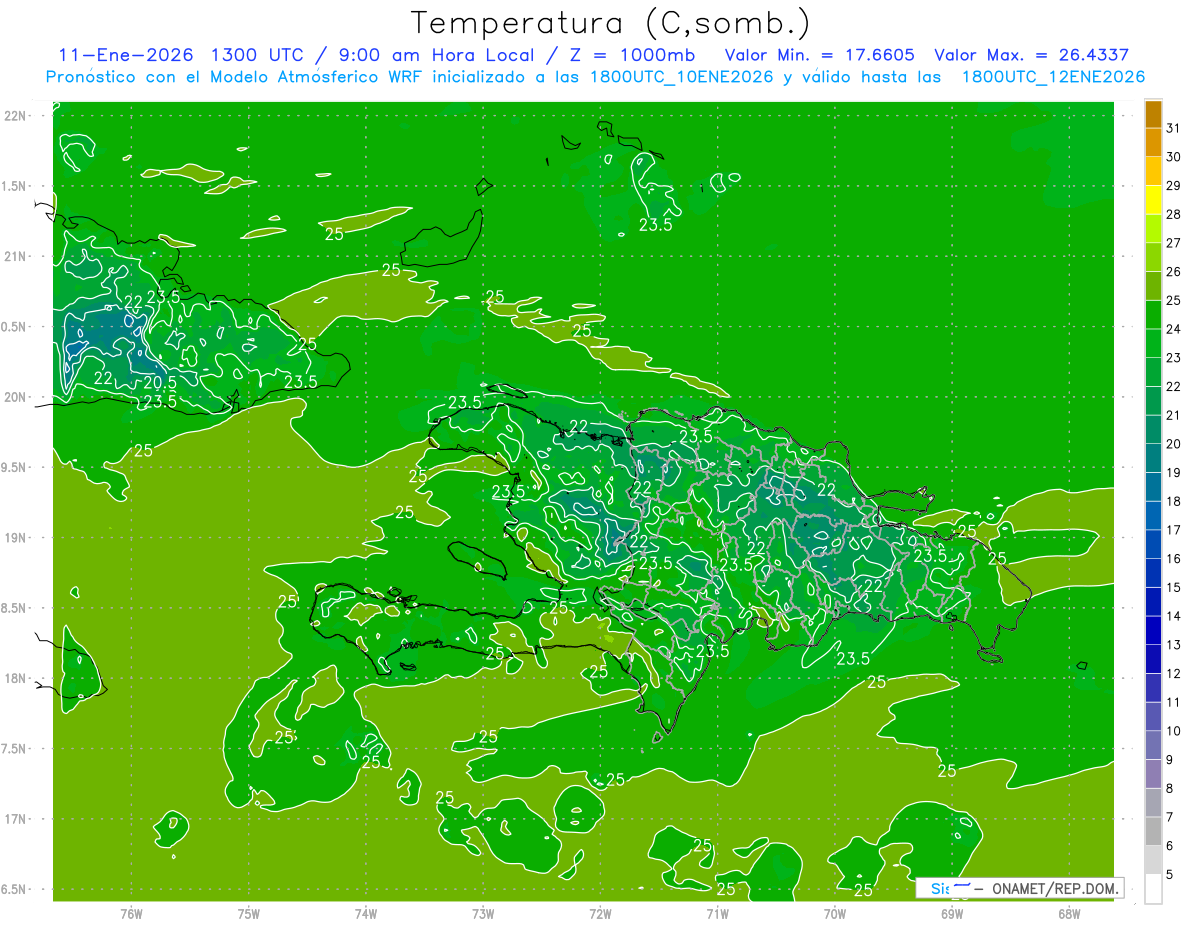Click the "Z = 1000mb" level text
This screenshot has height=927, width=1200.
point(634,55)
